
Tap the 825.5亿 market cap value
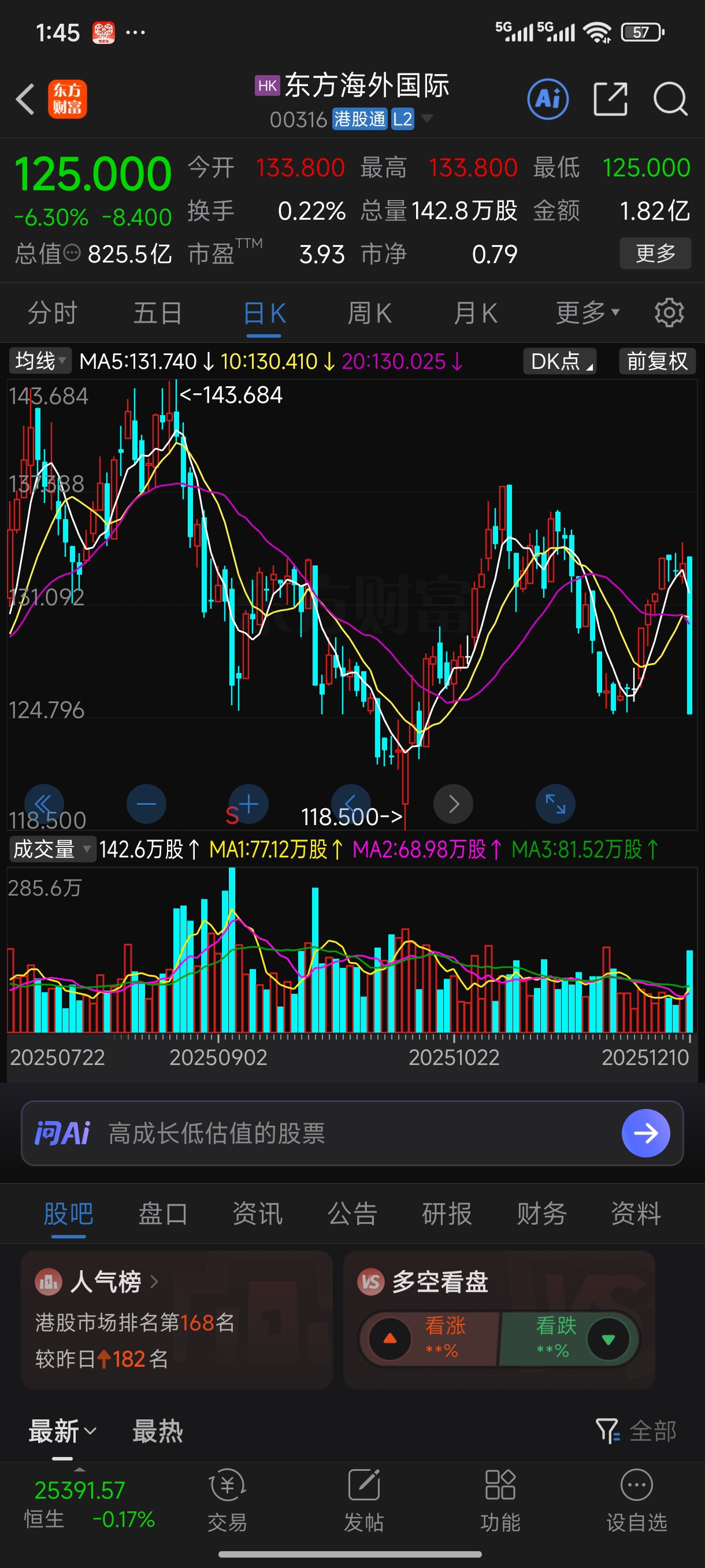point(129,254)
